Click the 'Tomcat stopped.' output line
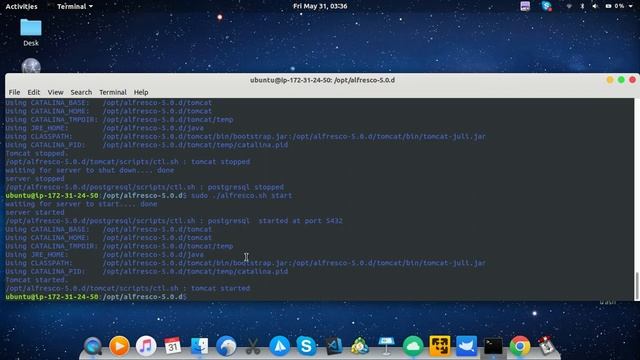The image size is (640, 360). pos(37,153)
